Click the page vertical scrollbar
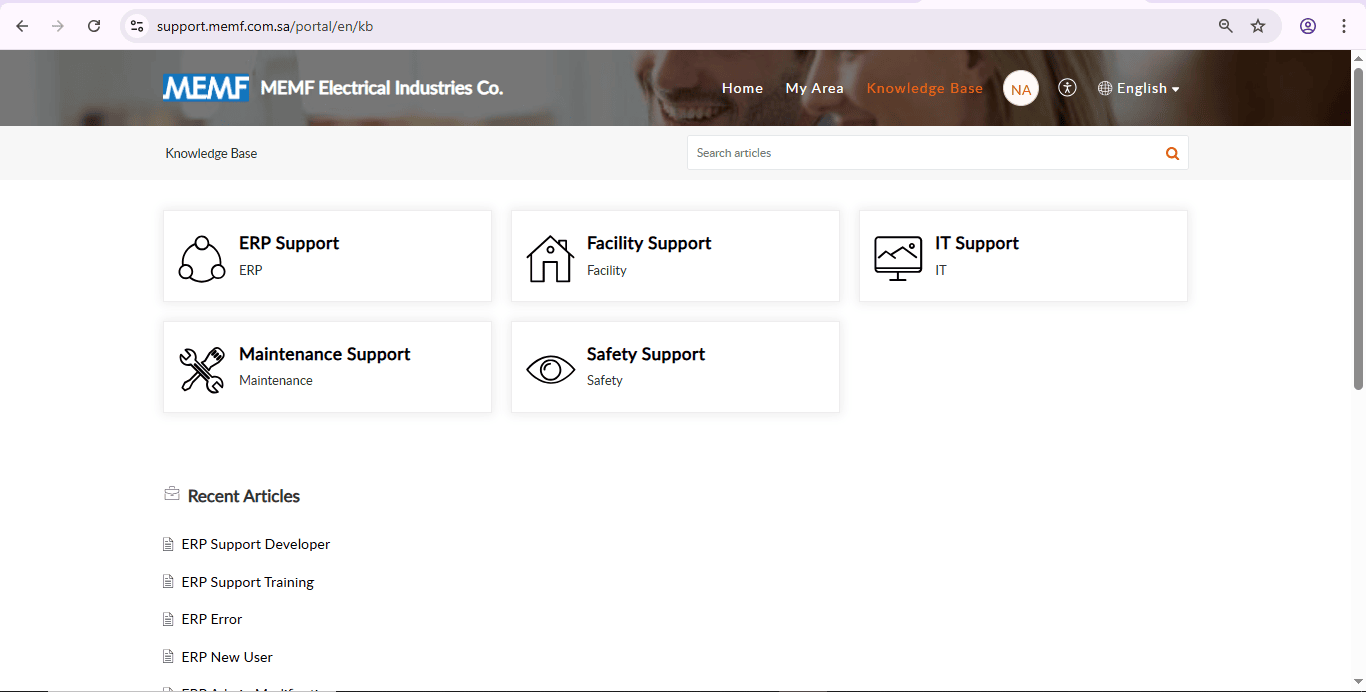 pos(1358,230)
